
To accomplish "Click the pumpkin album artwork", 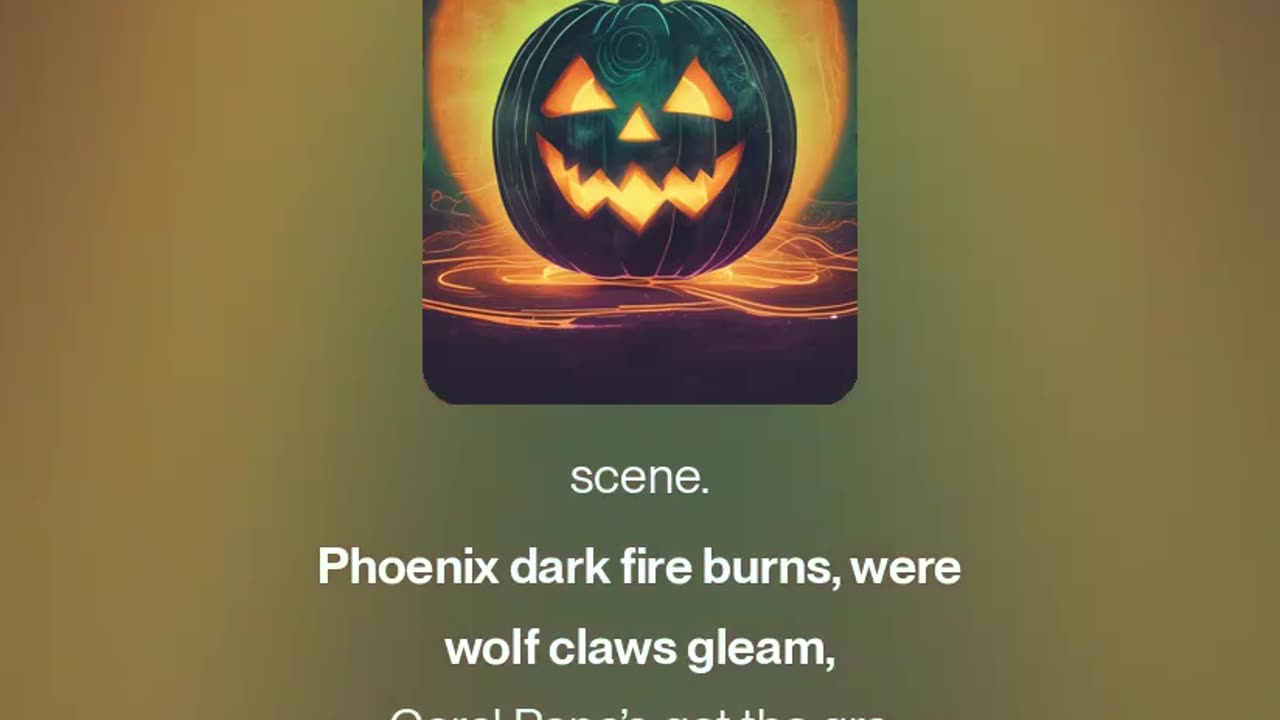I will pos(640,202).
